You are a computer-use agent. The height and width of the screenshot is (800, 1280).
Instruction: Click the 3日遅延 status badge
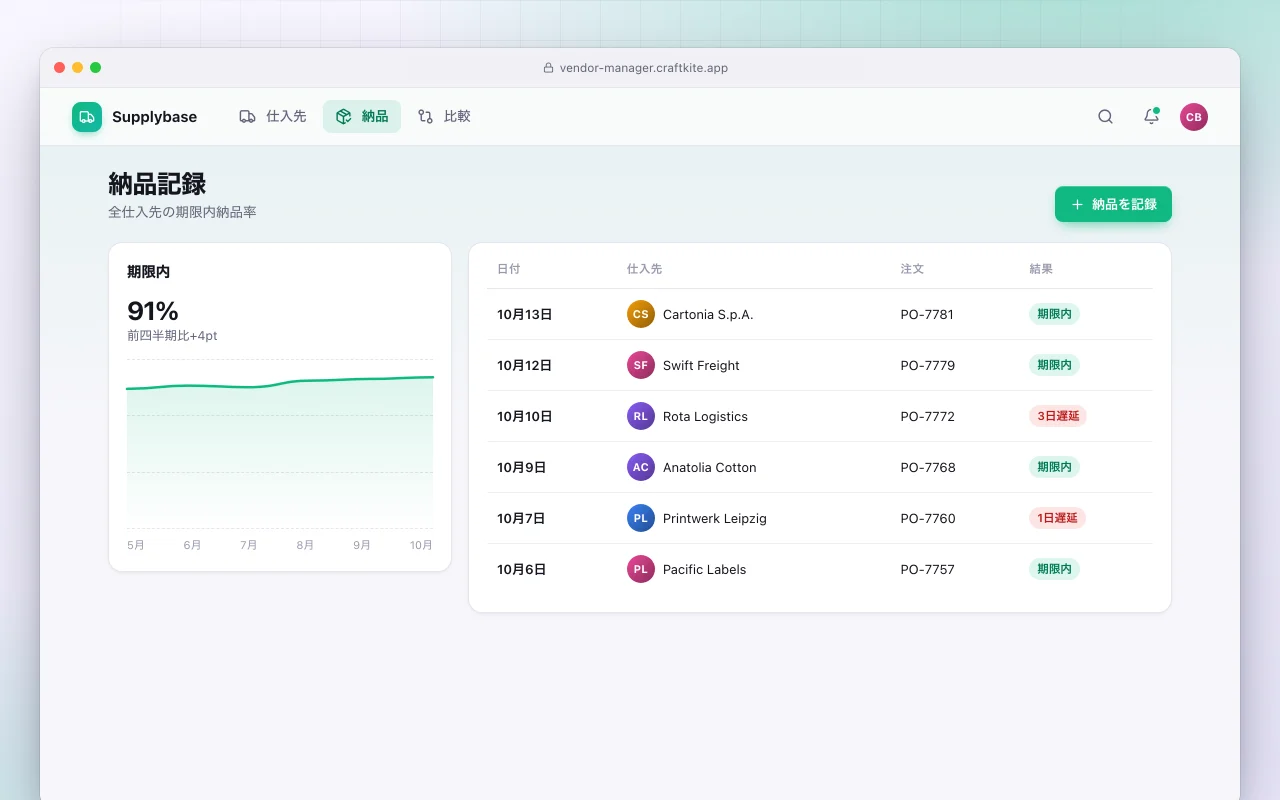tap(1058, 416)
